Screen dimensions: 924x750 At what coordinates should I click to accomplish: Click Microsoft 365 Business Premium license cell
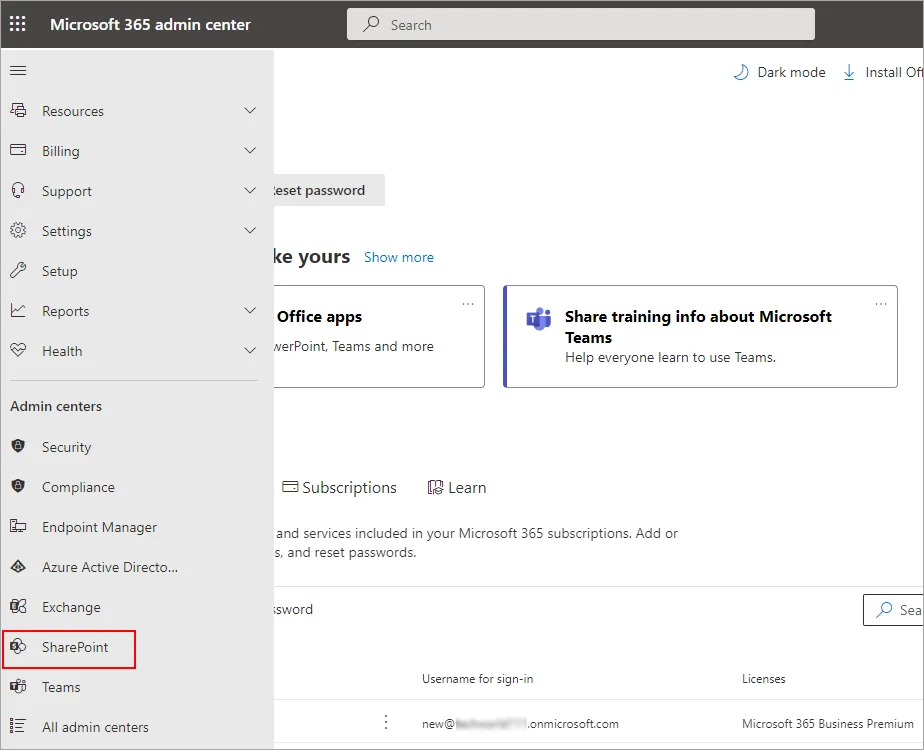827,723
